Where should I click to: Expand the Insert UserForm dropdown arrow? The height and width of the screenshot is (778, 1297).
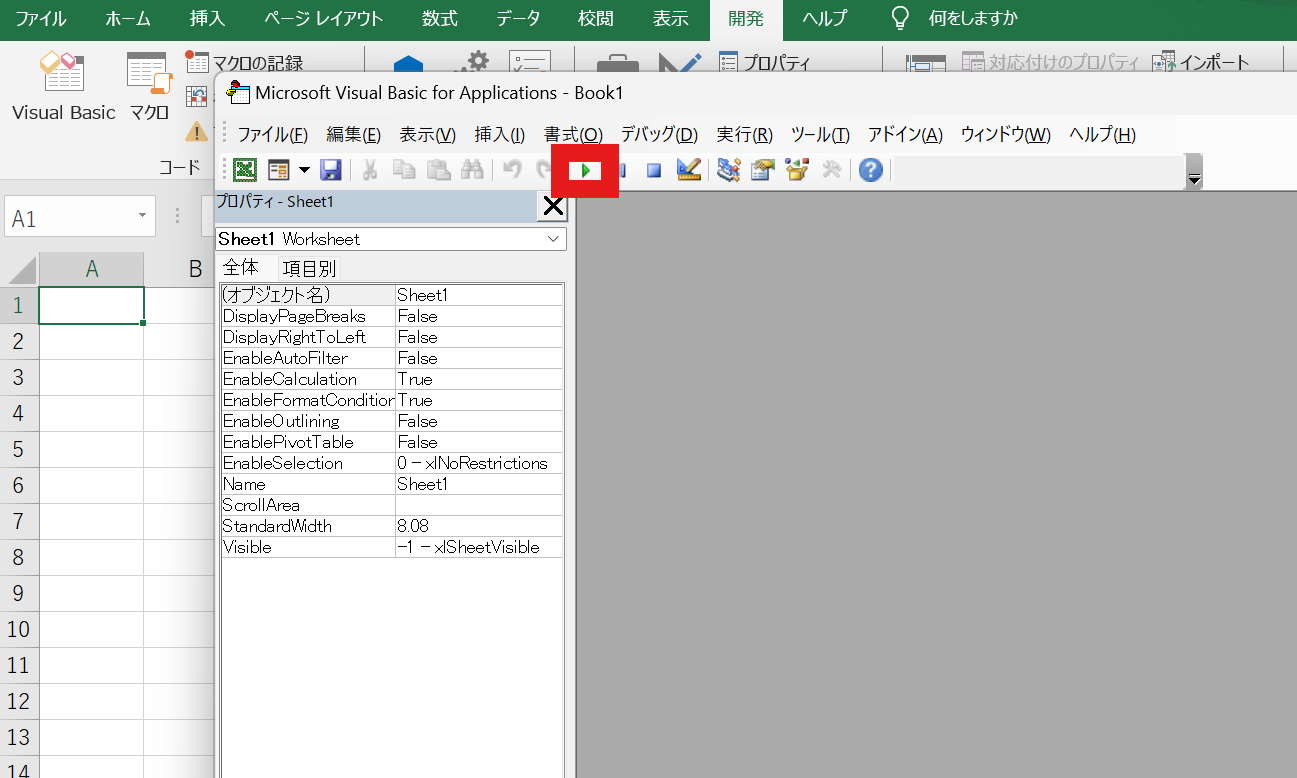[x=304, y=171]
